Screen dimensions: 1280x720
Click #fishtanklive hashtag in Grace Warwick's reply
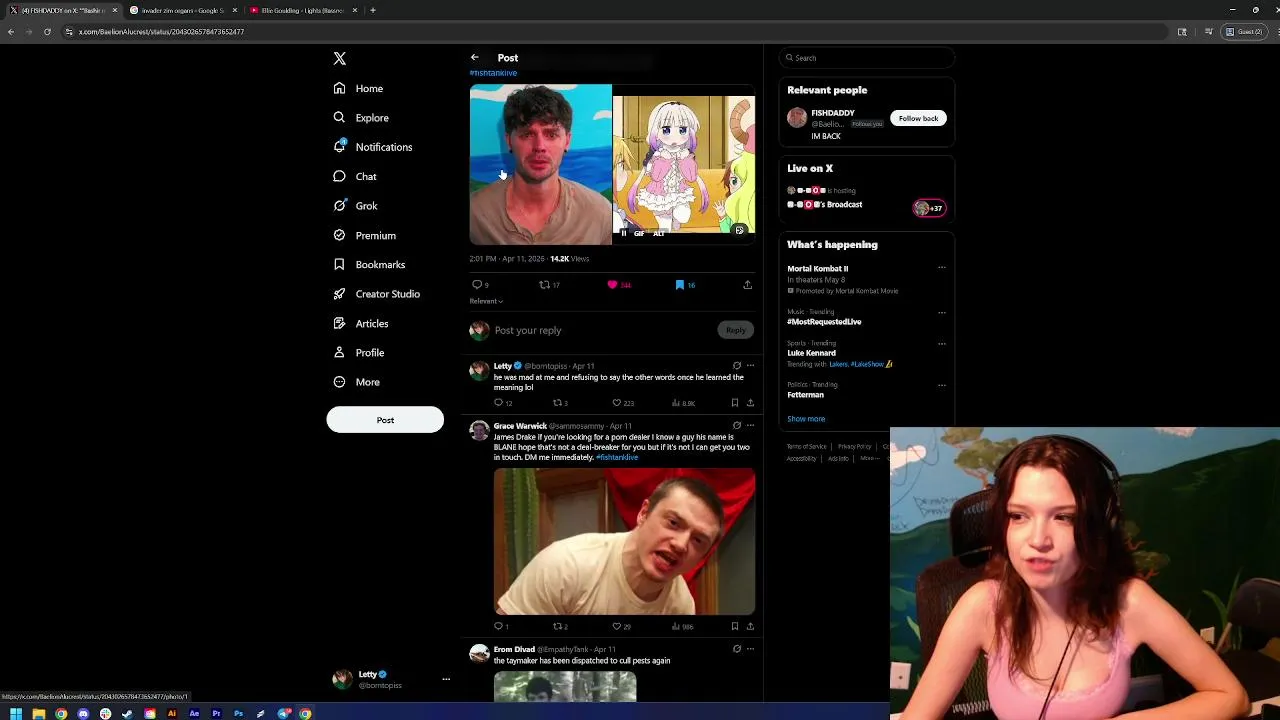(617, 457)
